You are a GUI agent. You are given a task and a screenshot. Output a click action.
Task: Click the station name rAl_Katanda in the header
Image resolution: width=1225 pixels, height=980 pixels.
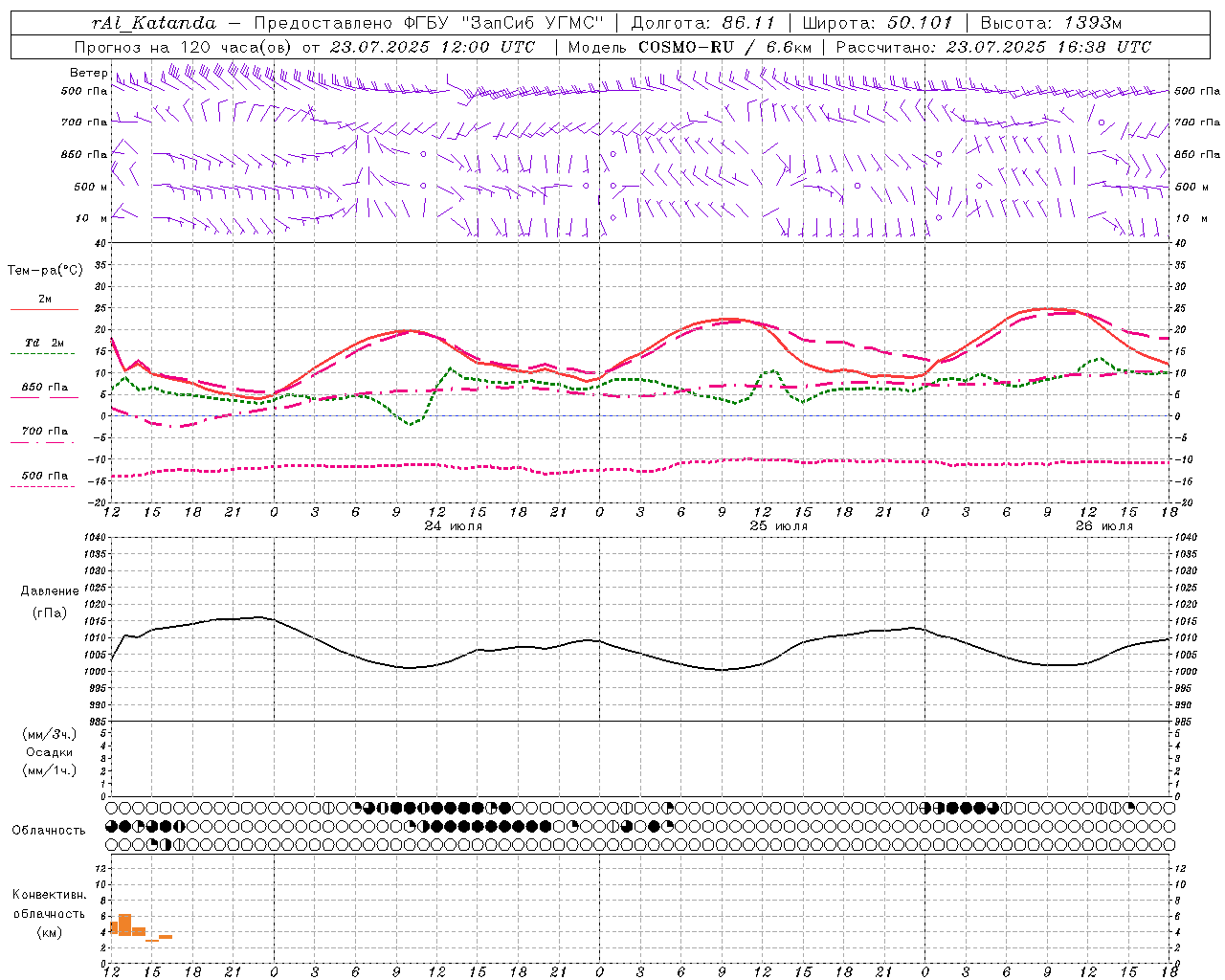153,23
